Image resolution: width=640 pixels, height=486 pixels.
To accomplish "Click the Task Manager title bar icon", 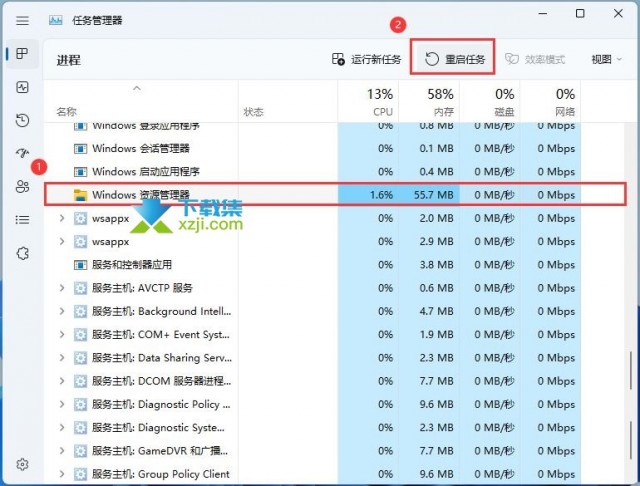I will coord(56,20).
